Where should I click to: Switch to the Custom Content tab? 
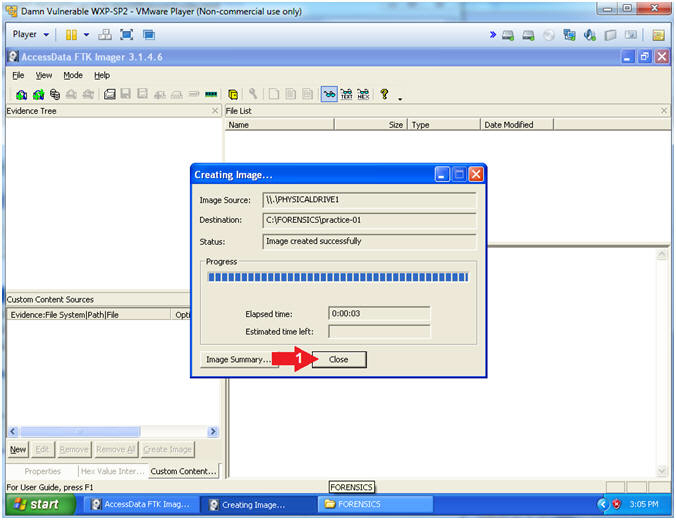tap(183, 471)
